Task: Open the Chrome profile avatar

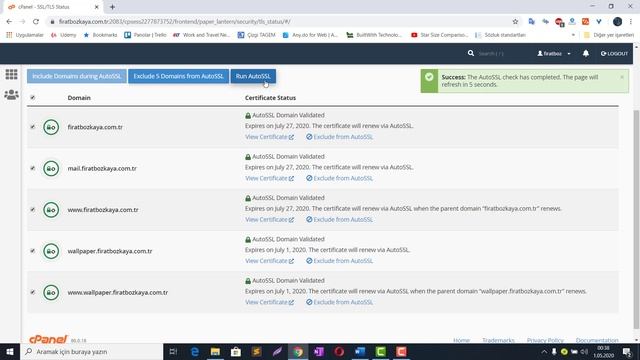Action: click(618, 22)
